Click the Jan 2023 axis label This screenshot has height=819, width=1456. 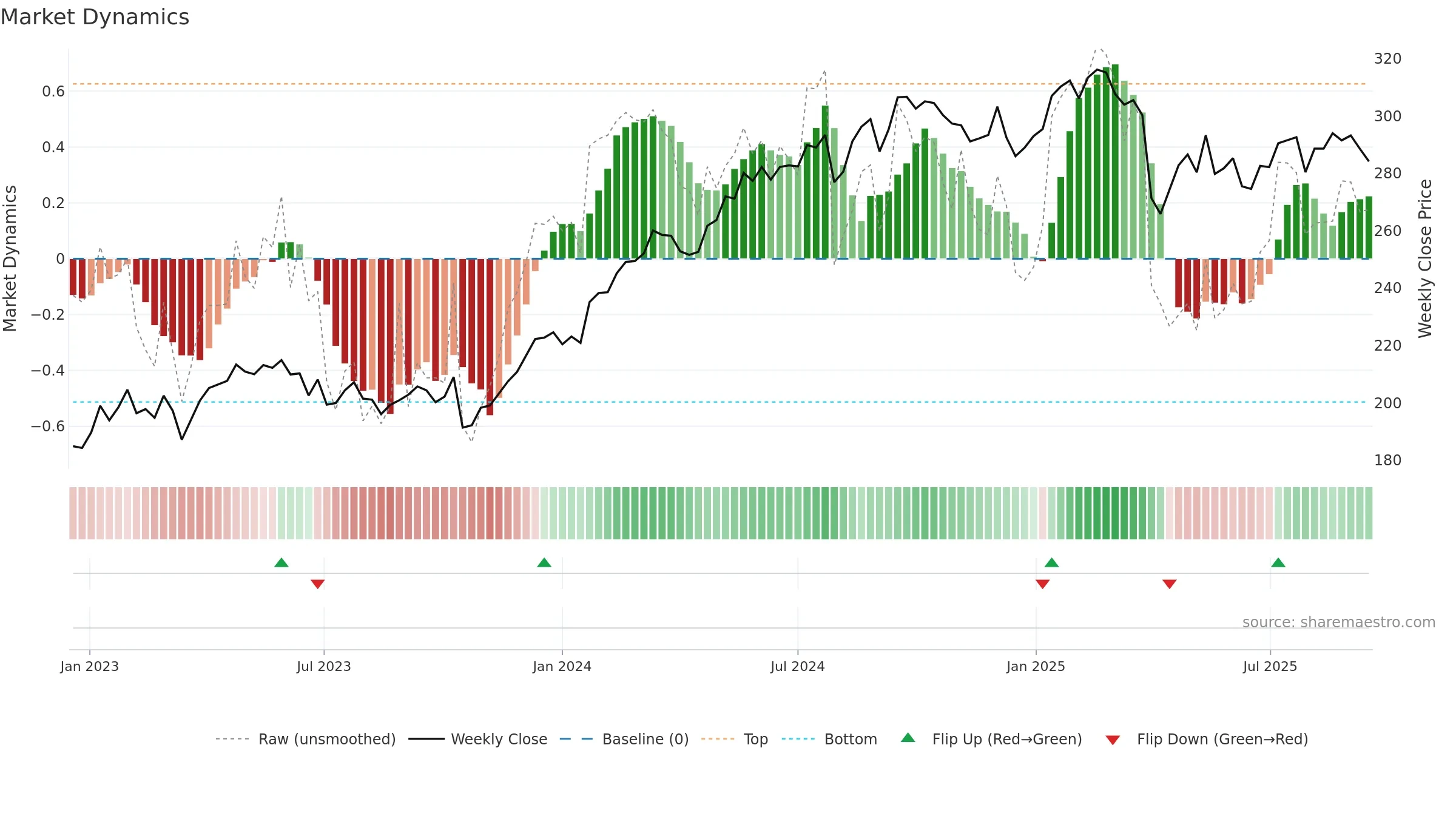[90, 666]
